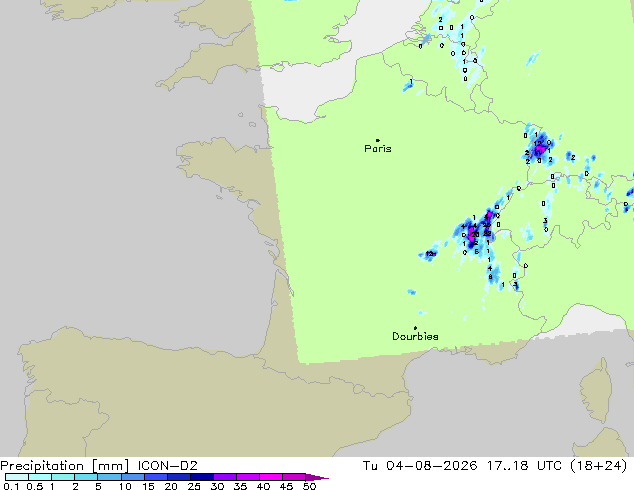Click the above-50 mm legend arrow tip
Image resolution: width=634 pixels, height=490 pixels.
(317, 477)
